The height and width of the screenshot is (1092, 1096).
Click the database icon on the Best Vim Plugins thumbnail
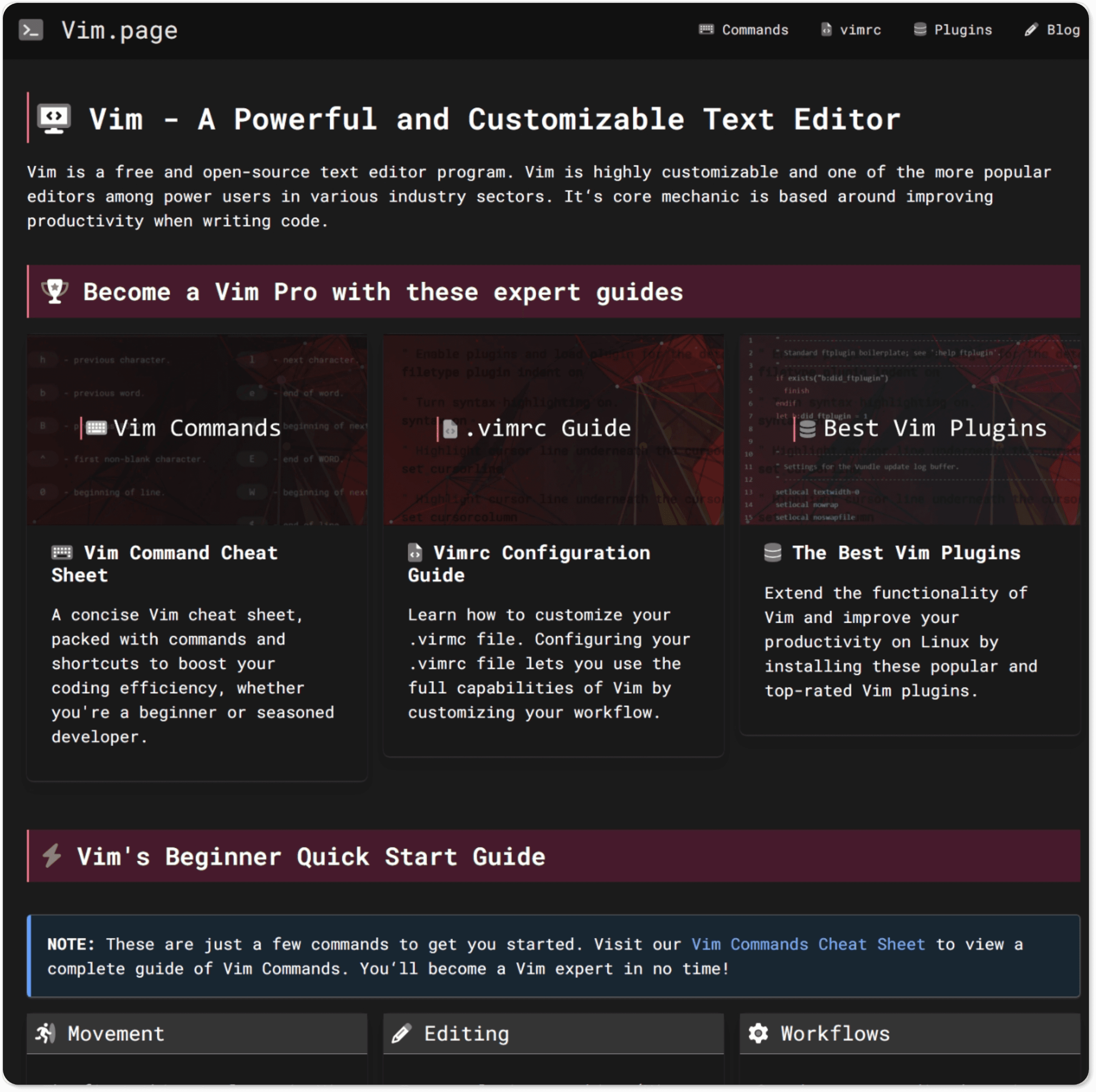click(x=807, y=429)
